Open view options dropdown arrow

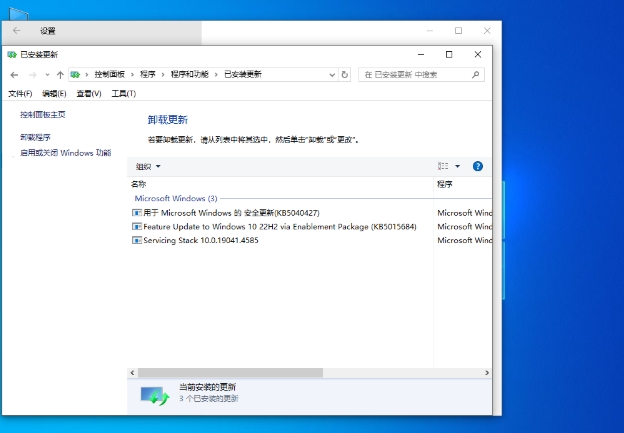point(457,166)
